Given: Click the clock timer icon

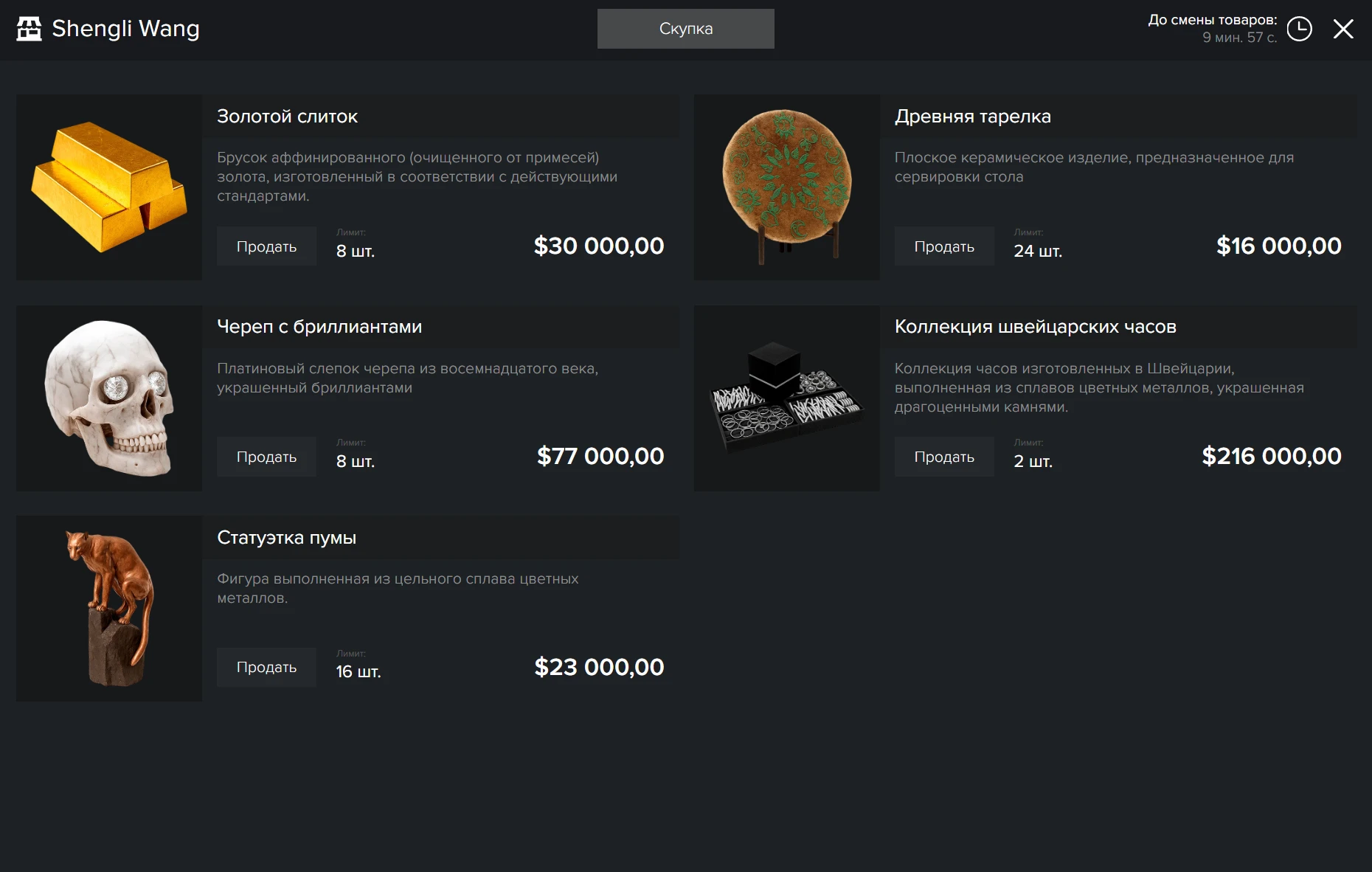Looking at the screenshot, I should [x=1299, y=29].
